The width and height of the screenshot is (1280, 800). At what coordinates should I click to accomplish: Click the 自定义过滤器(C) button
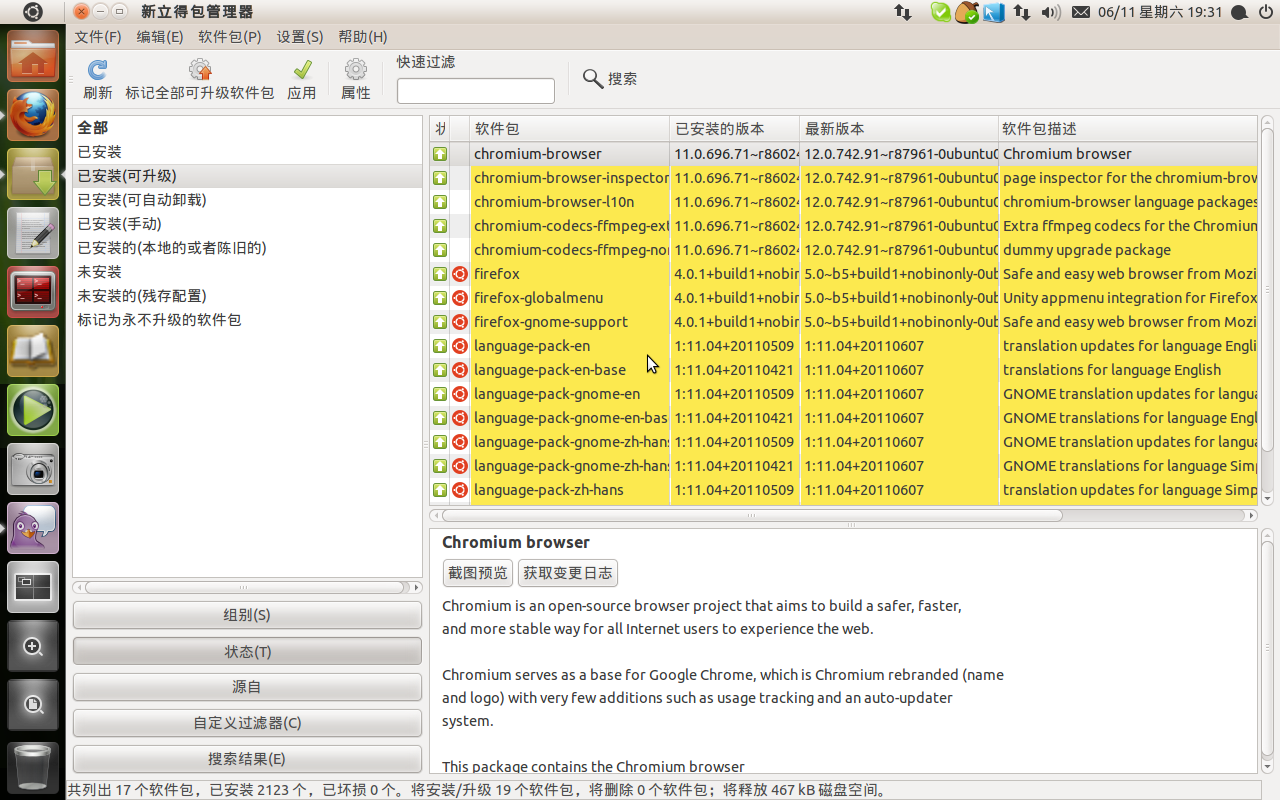click(x=247, y=723)
